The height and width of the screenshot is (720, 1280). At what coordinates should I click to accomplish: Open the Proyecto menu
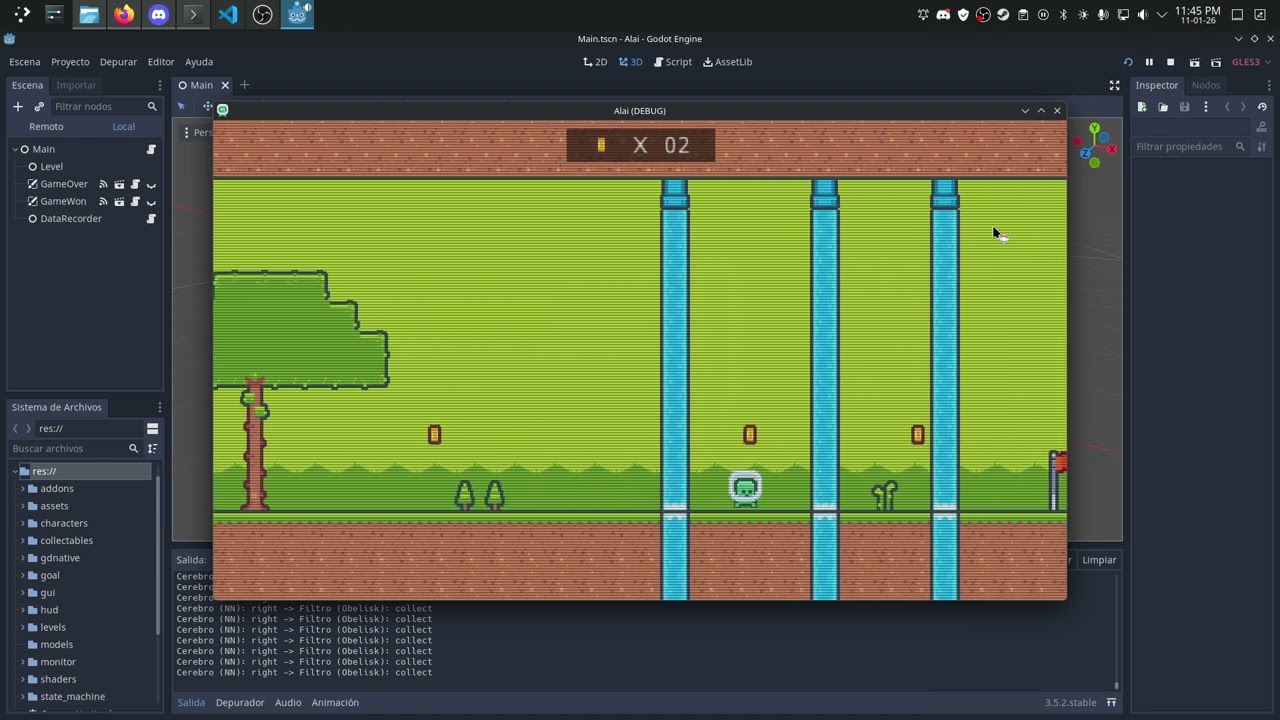click(70, 62)
